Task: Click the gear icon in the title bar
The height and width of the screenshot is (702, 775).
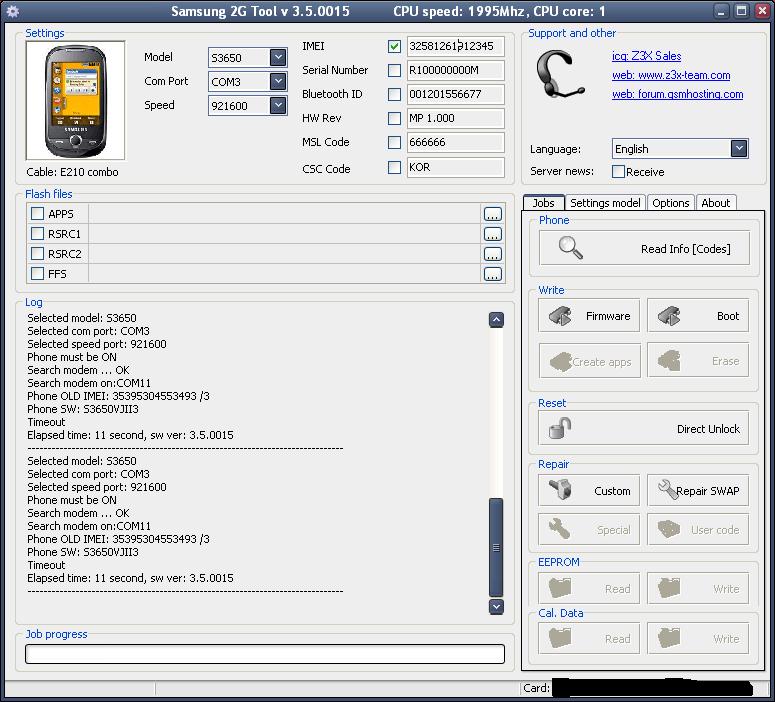Action: [13, 11]
